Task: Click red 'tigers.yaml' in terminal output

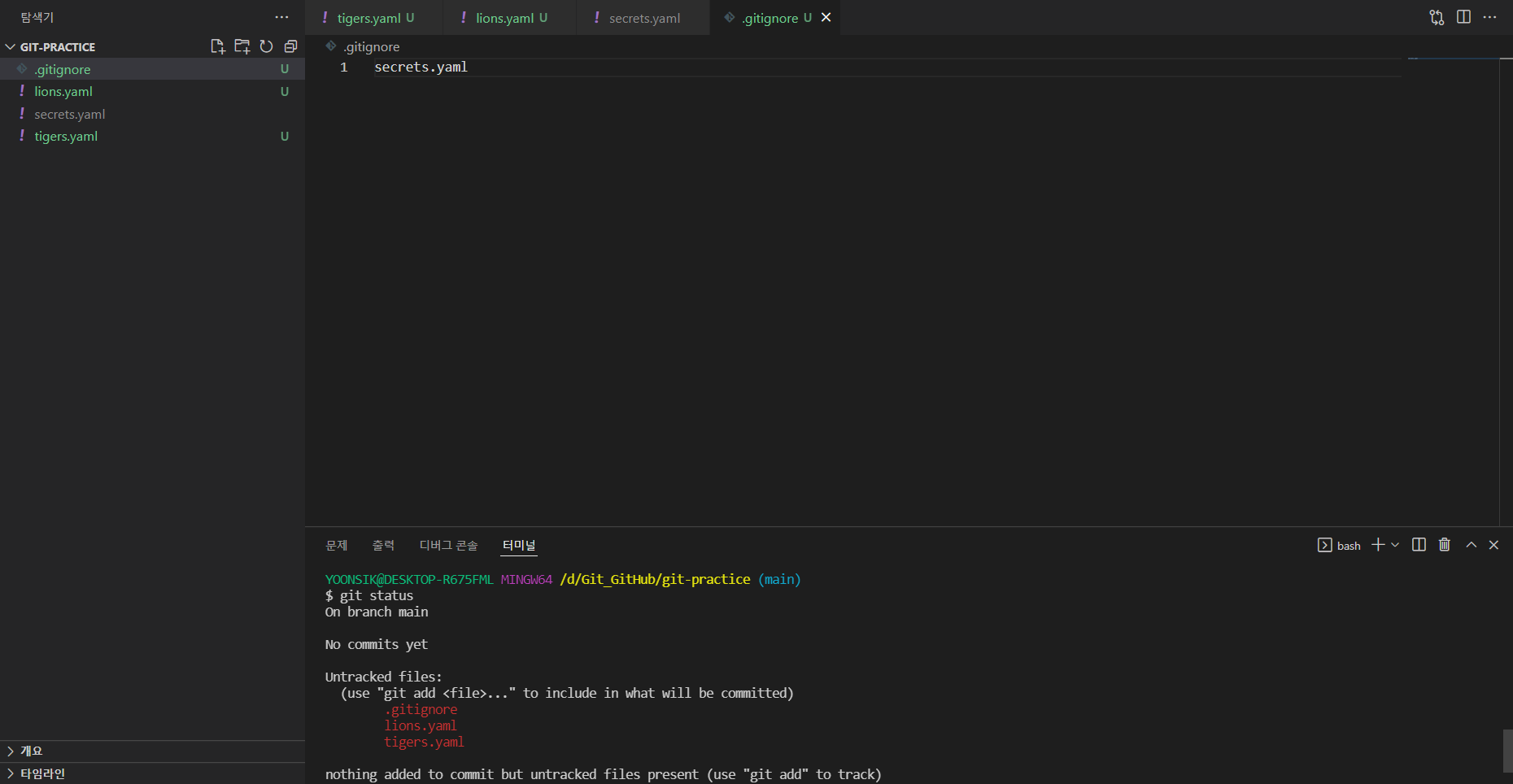Action: coord(424,742)
